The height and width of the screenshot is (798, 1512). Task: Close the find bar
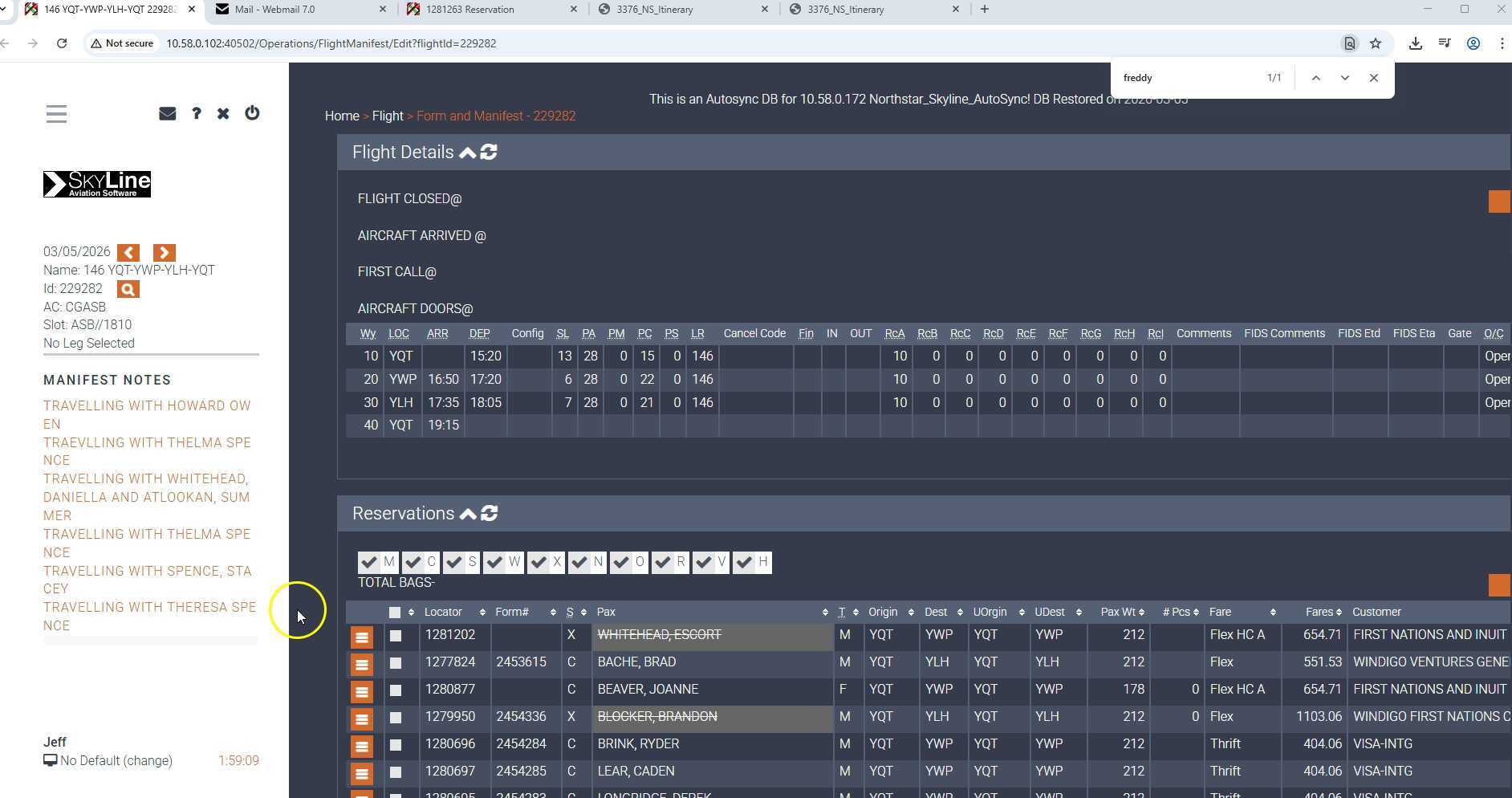tap(1374, 78)
